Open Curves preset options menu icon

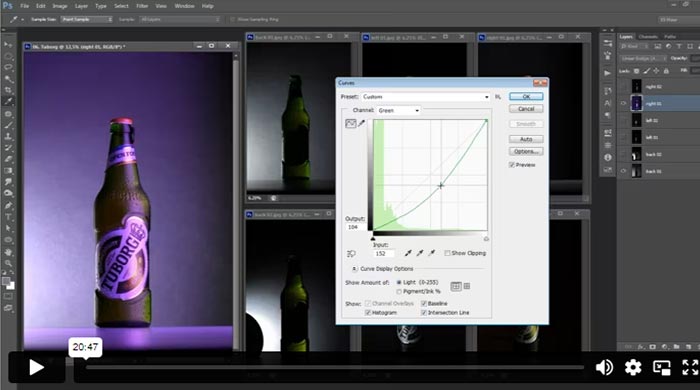click(x=498, y=97)
